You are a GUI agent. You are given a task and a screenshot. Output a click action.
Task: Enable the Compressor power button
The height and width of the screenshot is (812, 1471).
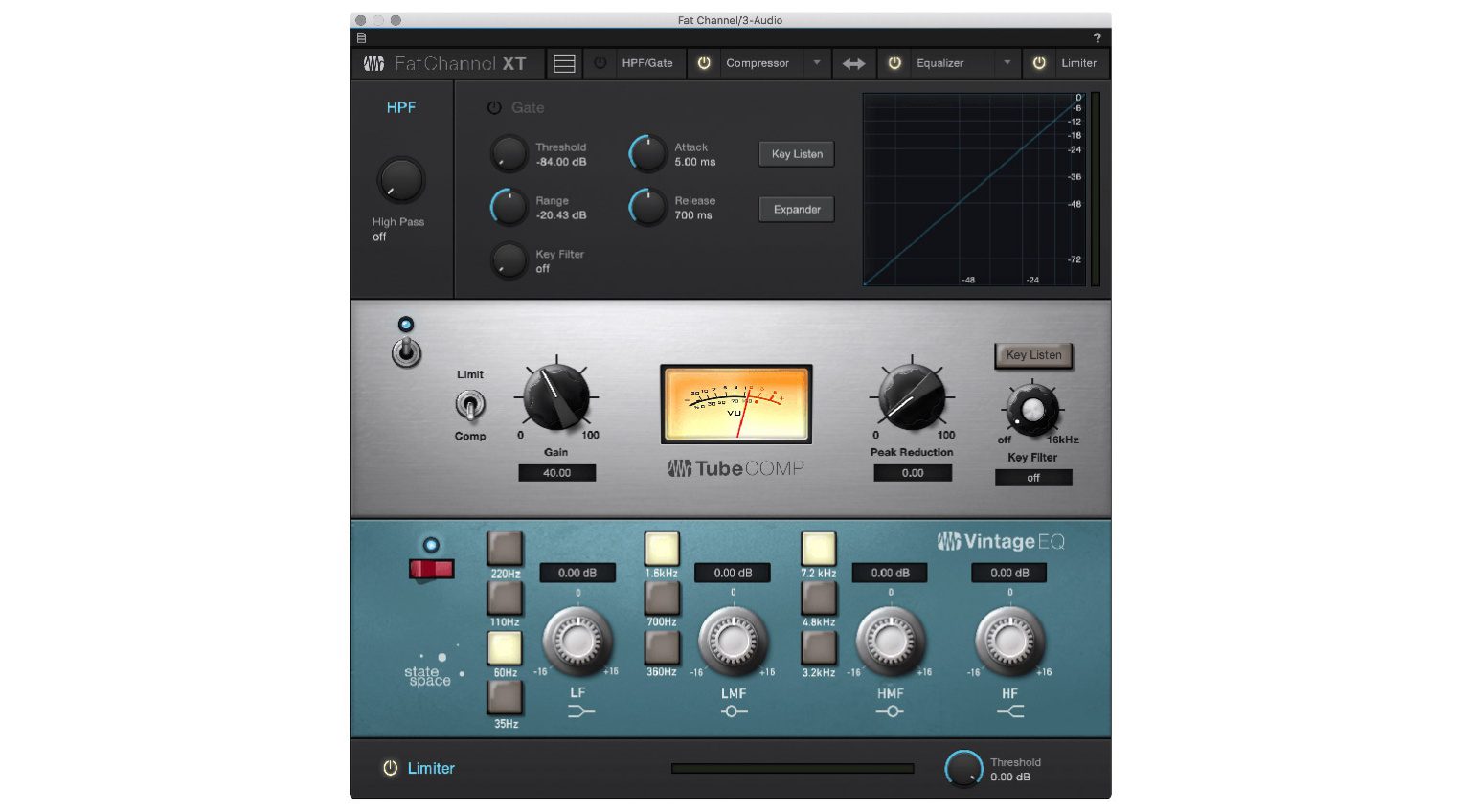(x=704, y=62)
